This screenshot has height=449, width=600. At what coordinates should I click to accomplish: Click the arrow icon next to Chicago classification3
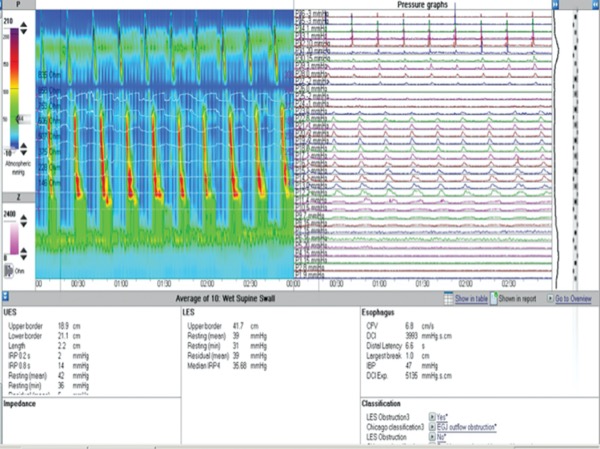[432, 426]
